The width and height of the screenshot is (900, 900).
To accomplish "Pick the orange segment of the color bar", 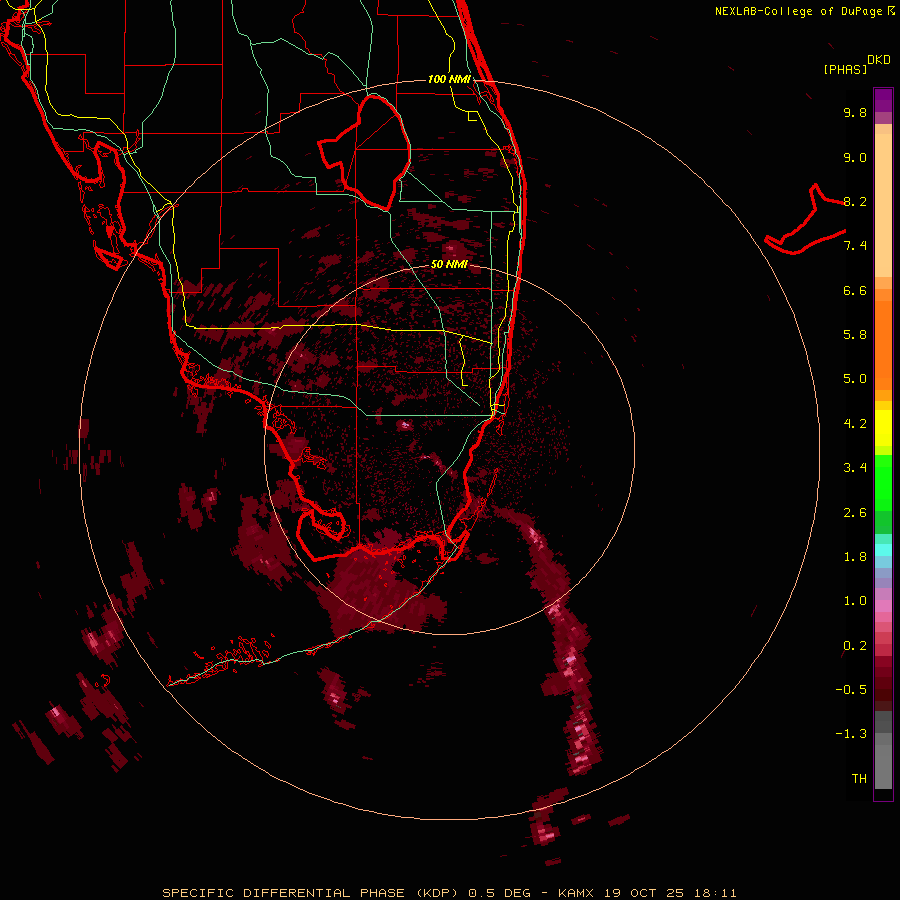I will tap(883, 346).
